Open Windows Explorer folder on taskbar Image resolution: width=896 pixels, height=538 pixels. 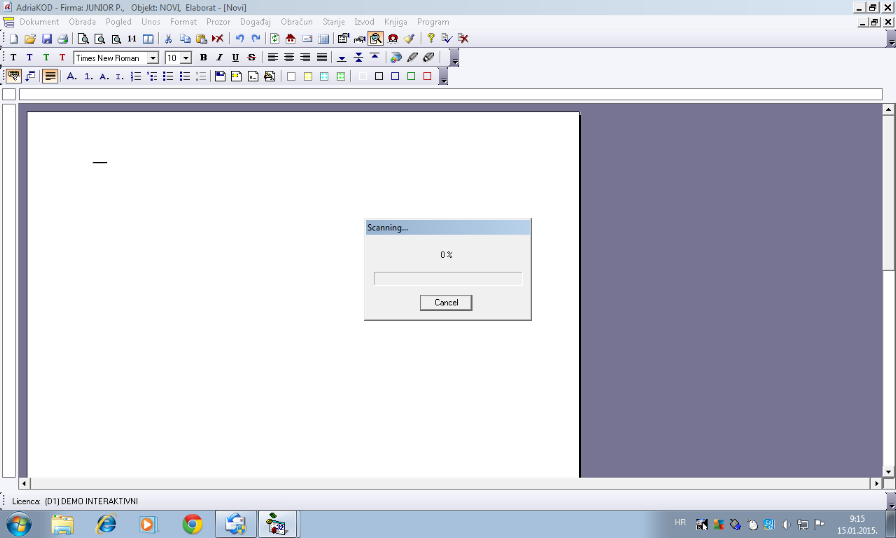(x=62, y=524)
